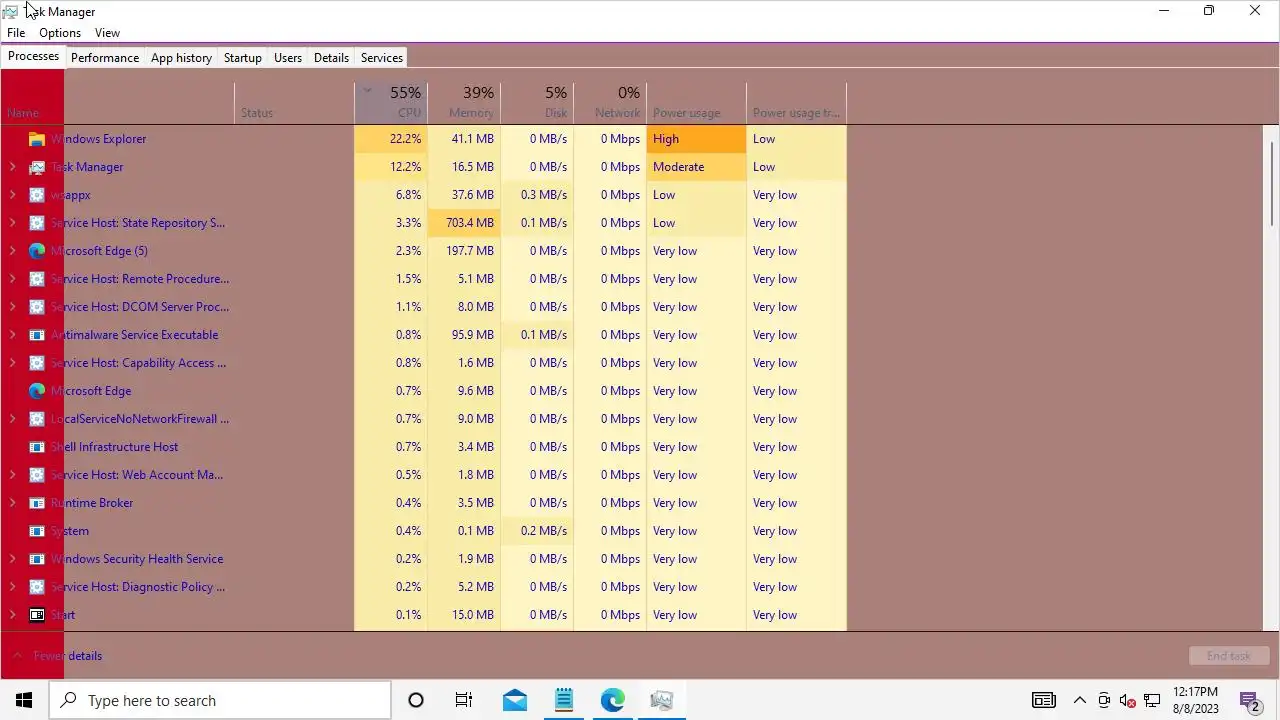
Task: Switch to the Services tab
Action: pos(382,58)
